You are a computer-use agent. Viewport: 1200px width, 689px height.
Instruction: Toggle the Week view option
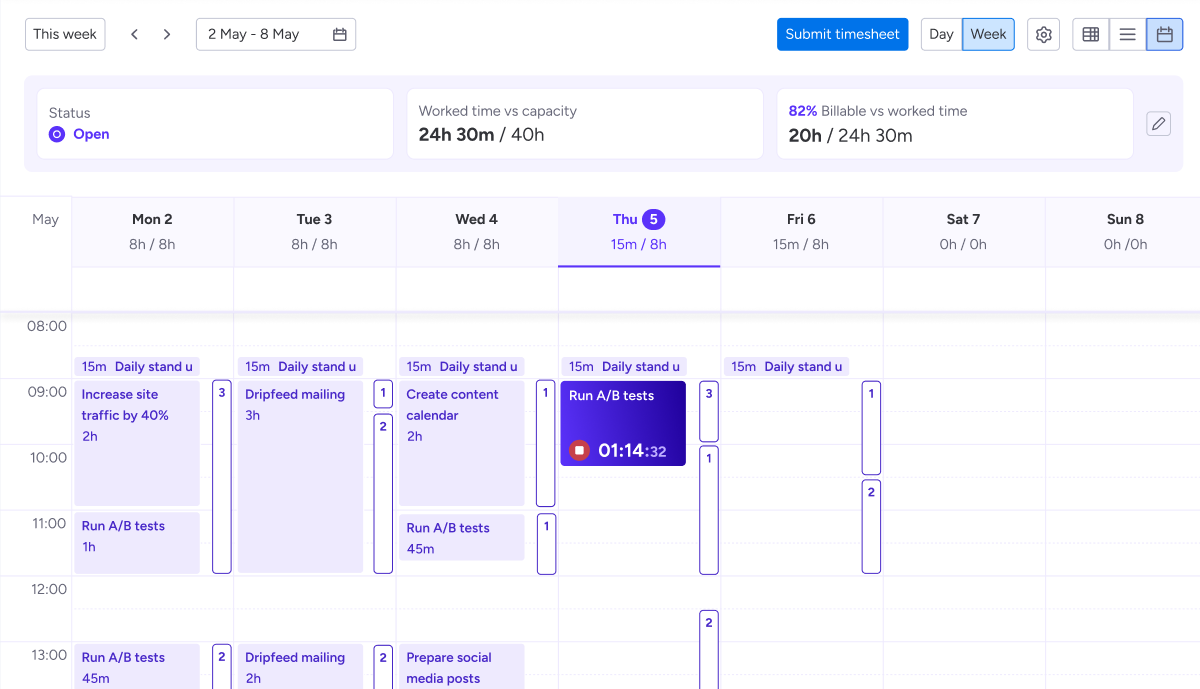tap(988, 33)
